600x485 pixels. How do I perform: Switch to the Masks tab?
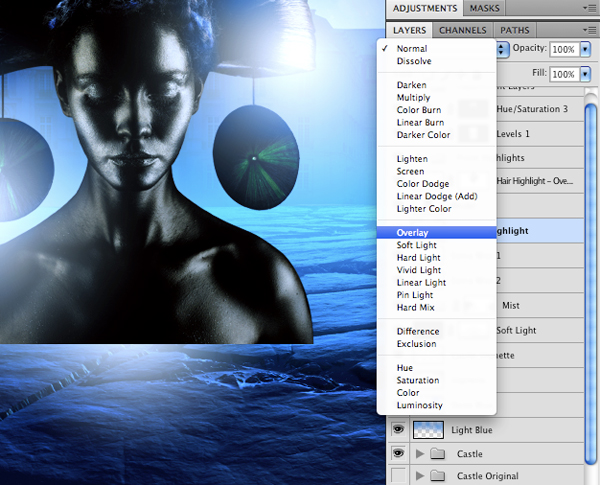pos(484,8)
